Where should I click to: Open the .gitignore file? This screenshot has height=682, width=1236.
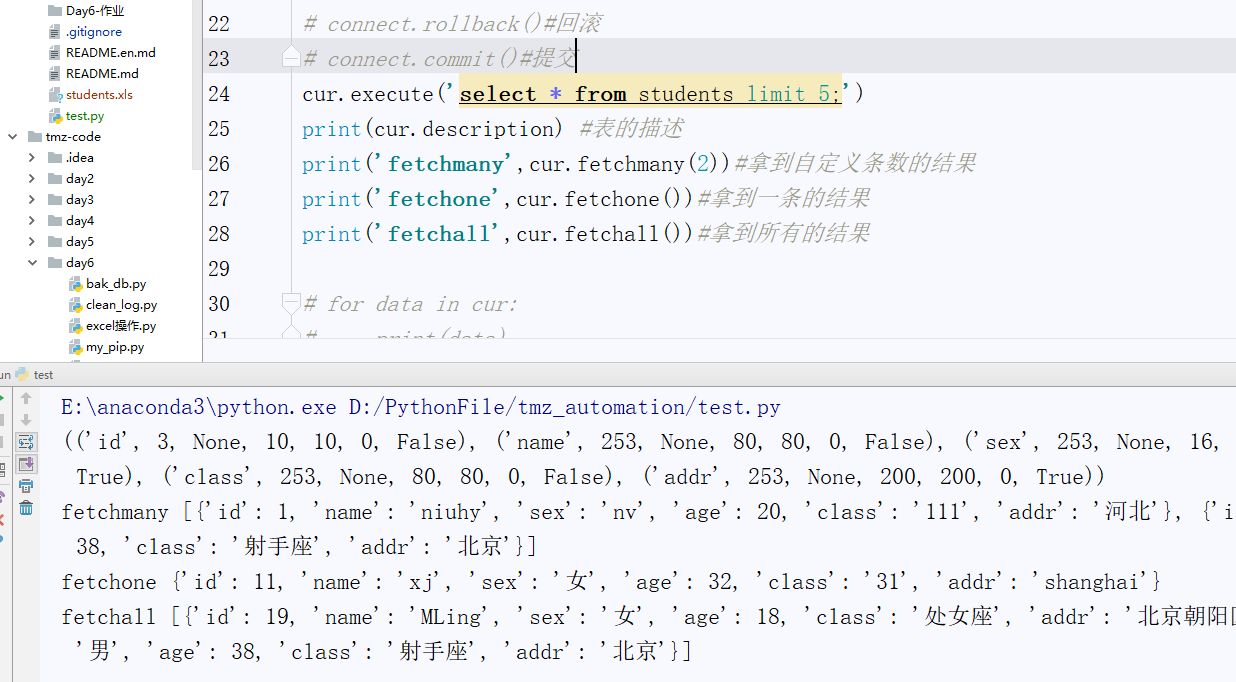[93, 32]
